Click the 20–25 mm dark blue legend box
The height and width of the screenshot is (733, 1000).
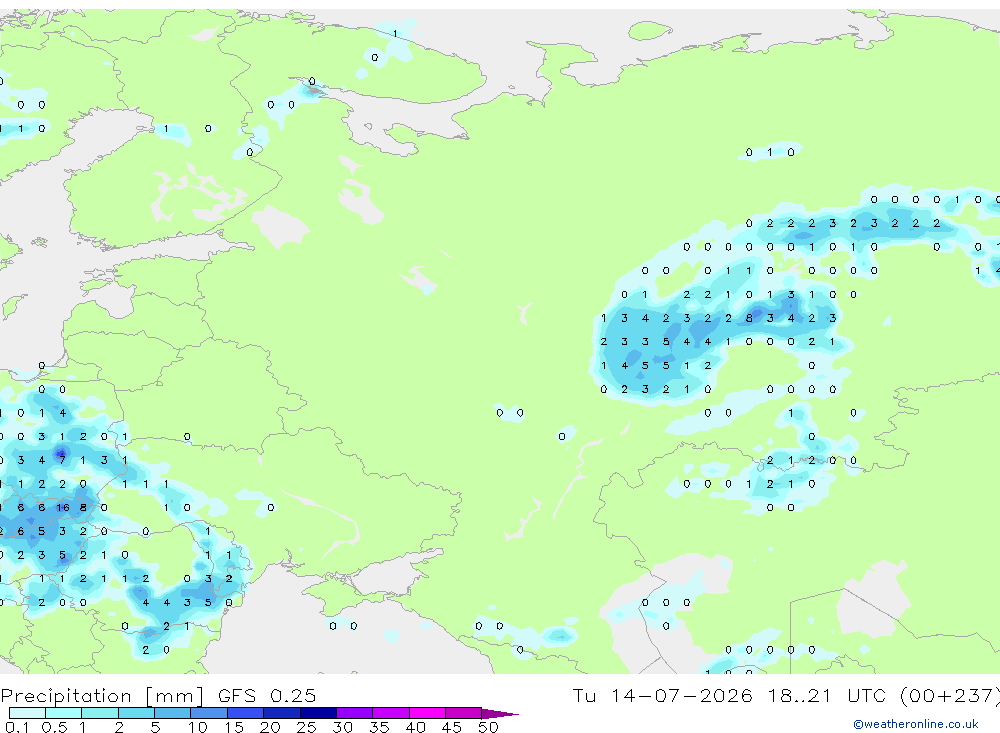click(282, 713)
